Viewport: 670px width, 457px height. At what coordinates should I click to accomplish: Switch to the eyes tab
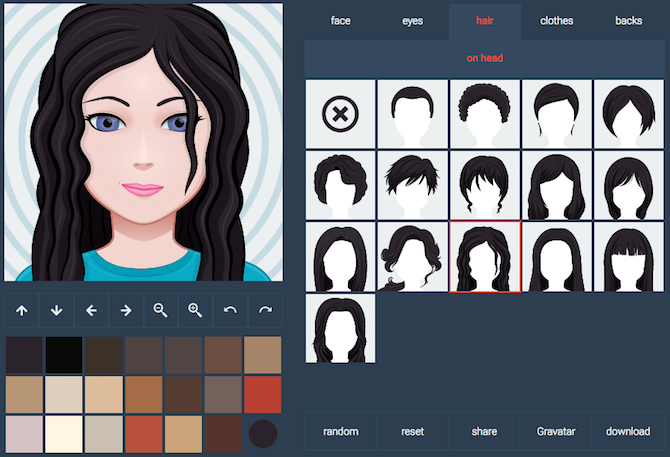(413, 21)
